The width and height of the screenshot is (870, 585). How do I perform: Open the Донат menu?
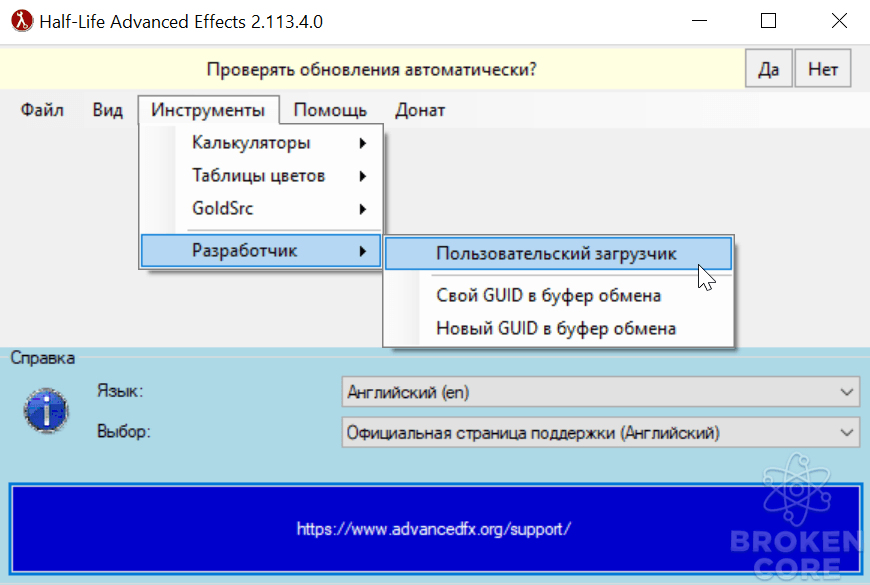(x=420, y=110)
